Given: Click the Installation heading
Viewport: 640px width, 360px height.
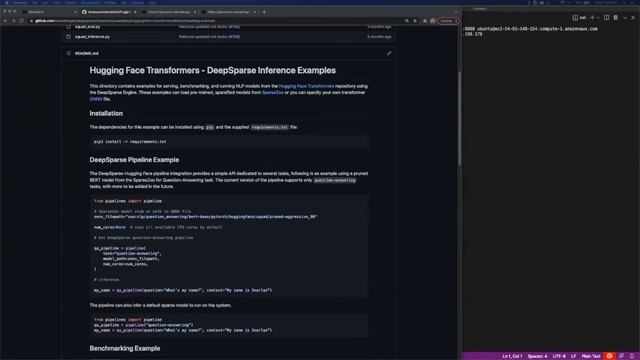Looking at the screenshot, I should (106, 113).
